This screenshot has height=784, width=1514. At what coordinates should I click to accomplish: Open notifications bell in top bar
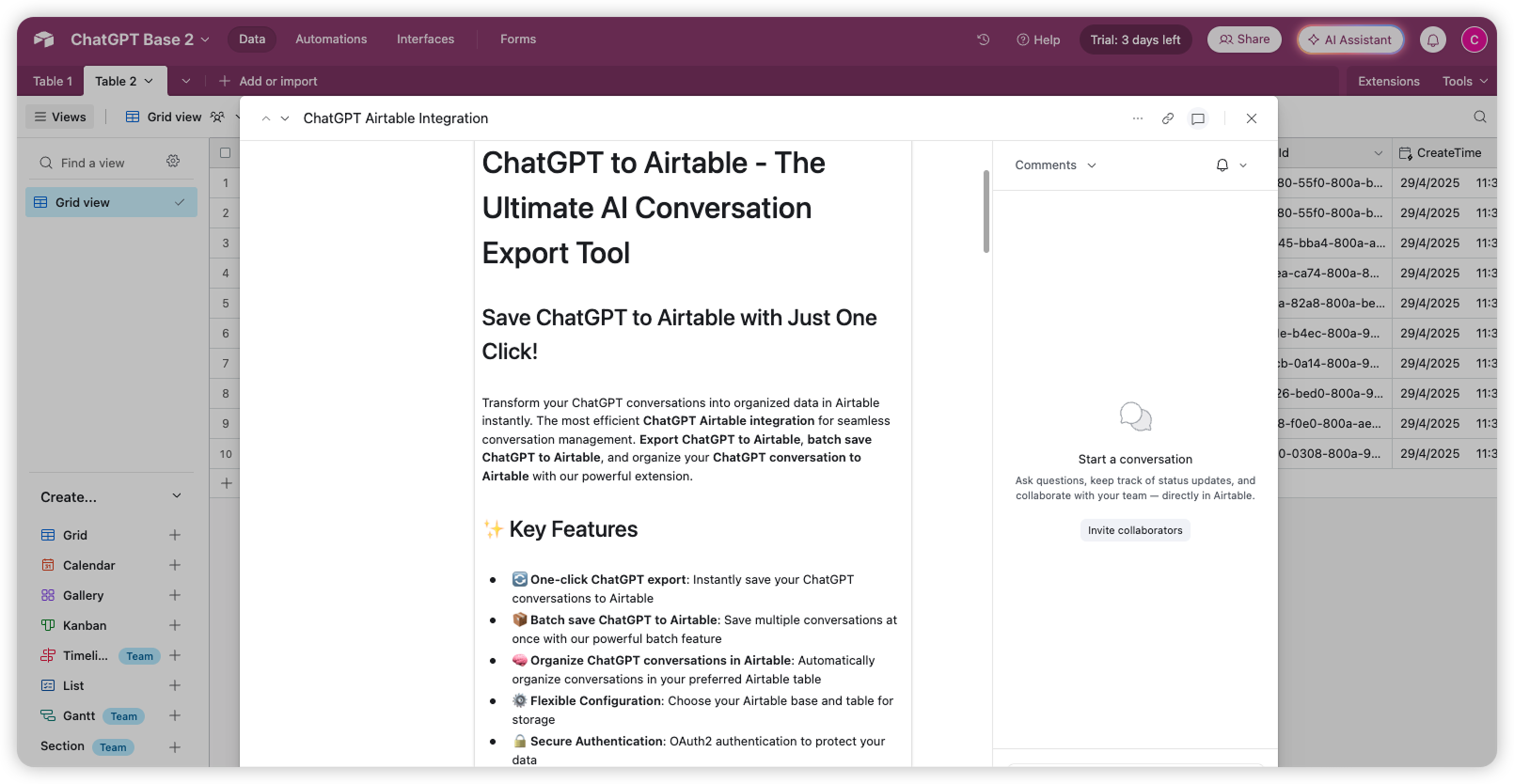pos(1433,39)
